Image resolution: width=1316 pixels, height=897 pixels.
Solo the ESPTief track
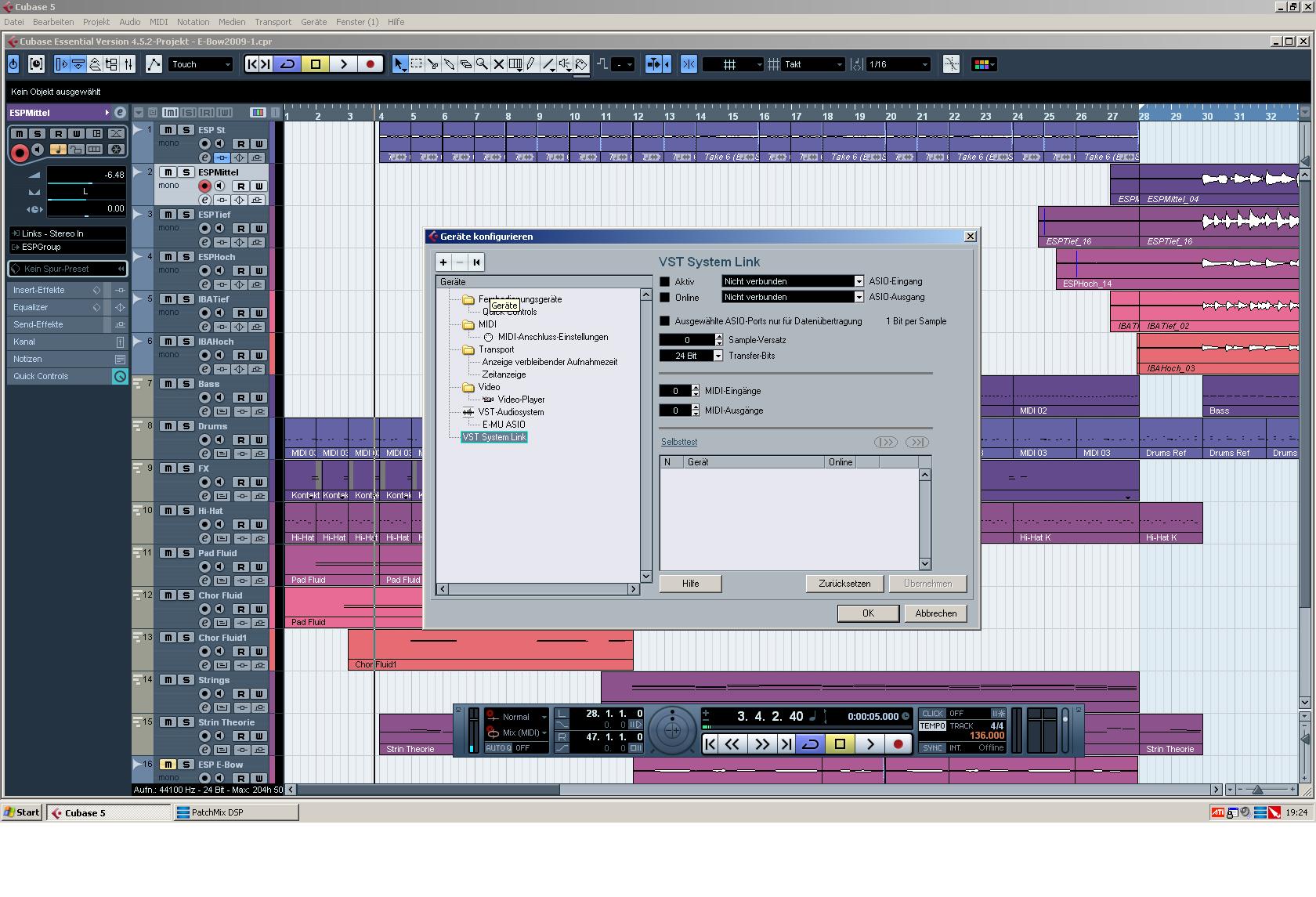[x=186, y=215]
